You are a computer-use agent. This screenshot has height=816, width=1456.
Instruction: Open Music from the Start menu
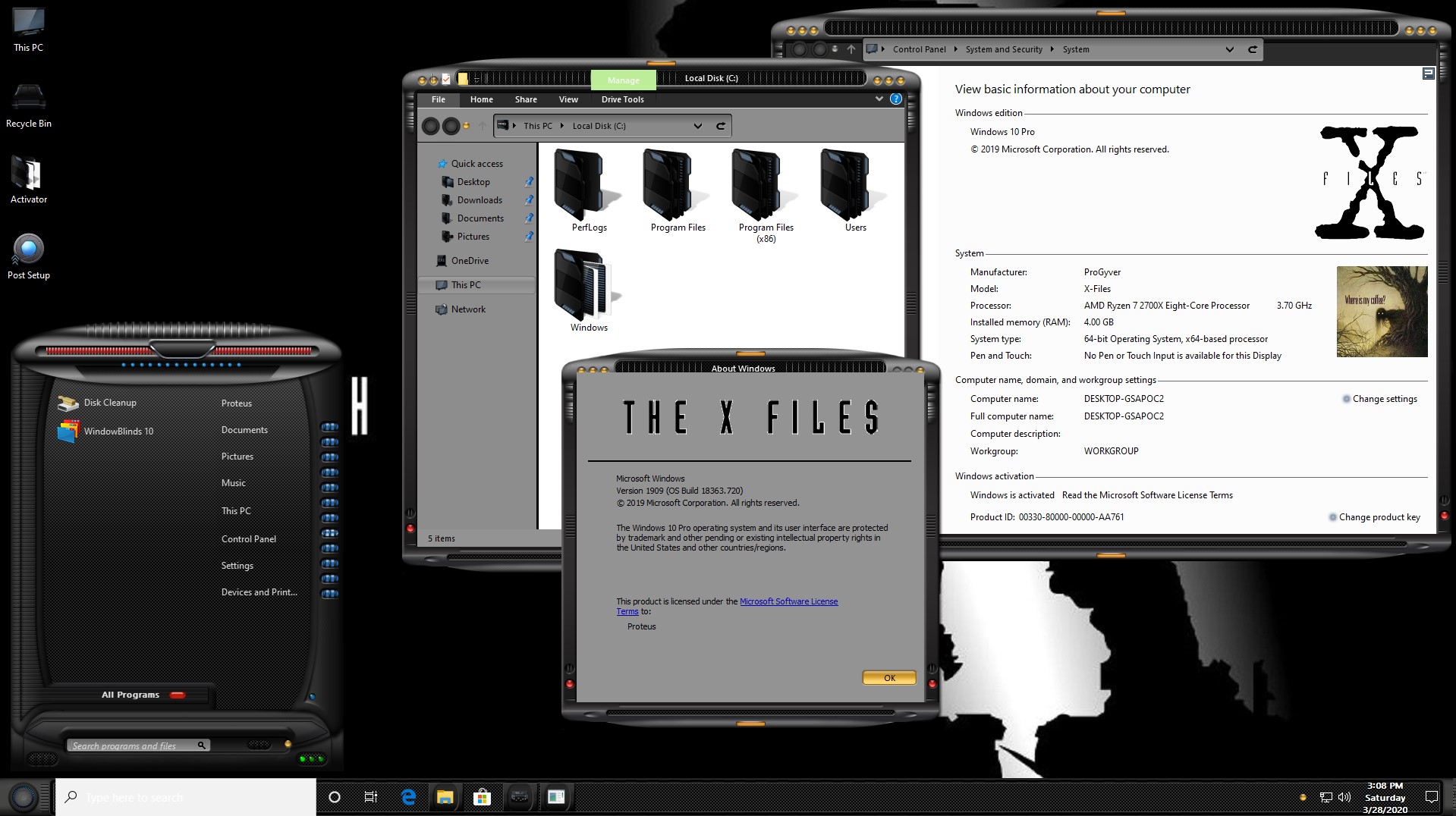point(234,483)
